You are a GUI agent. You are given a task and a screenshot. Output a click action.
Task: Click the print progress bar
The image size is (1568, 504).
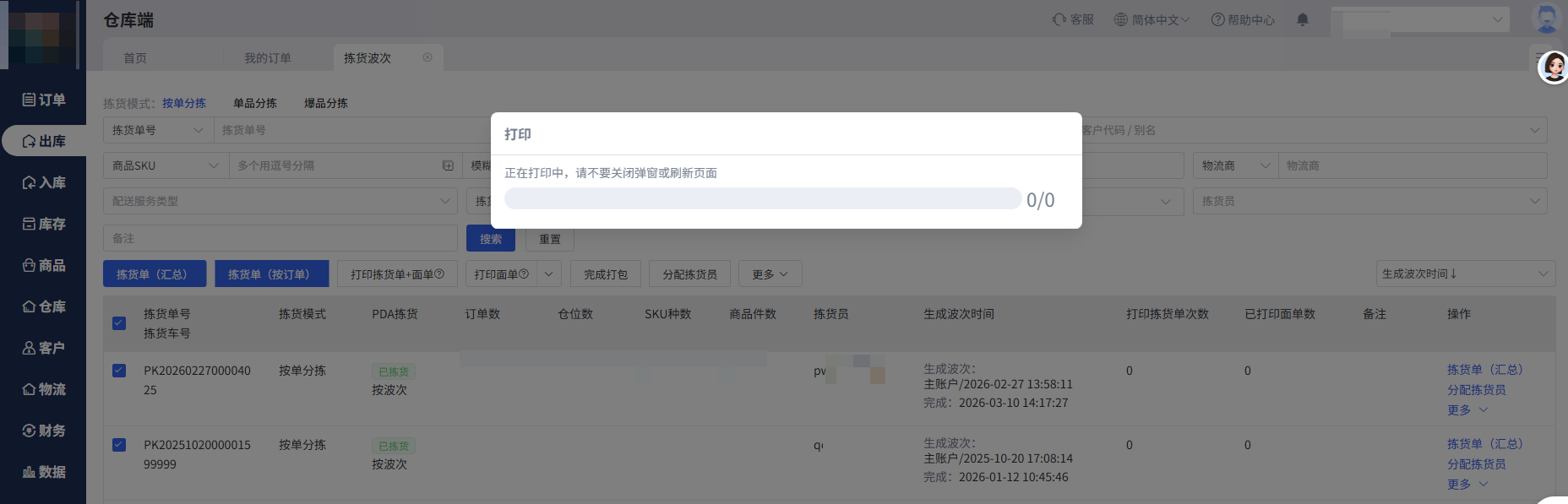point(762,199)
